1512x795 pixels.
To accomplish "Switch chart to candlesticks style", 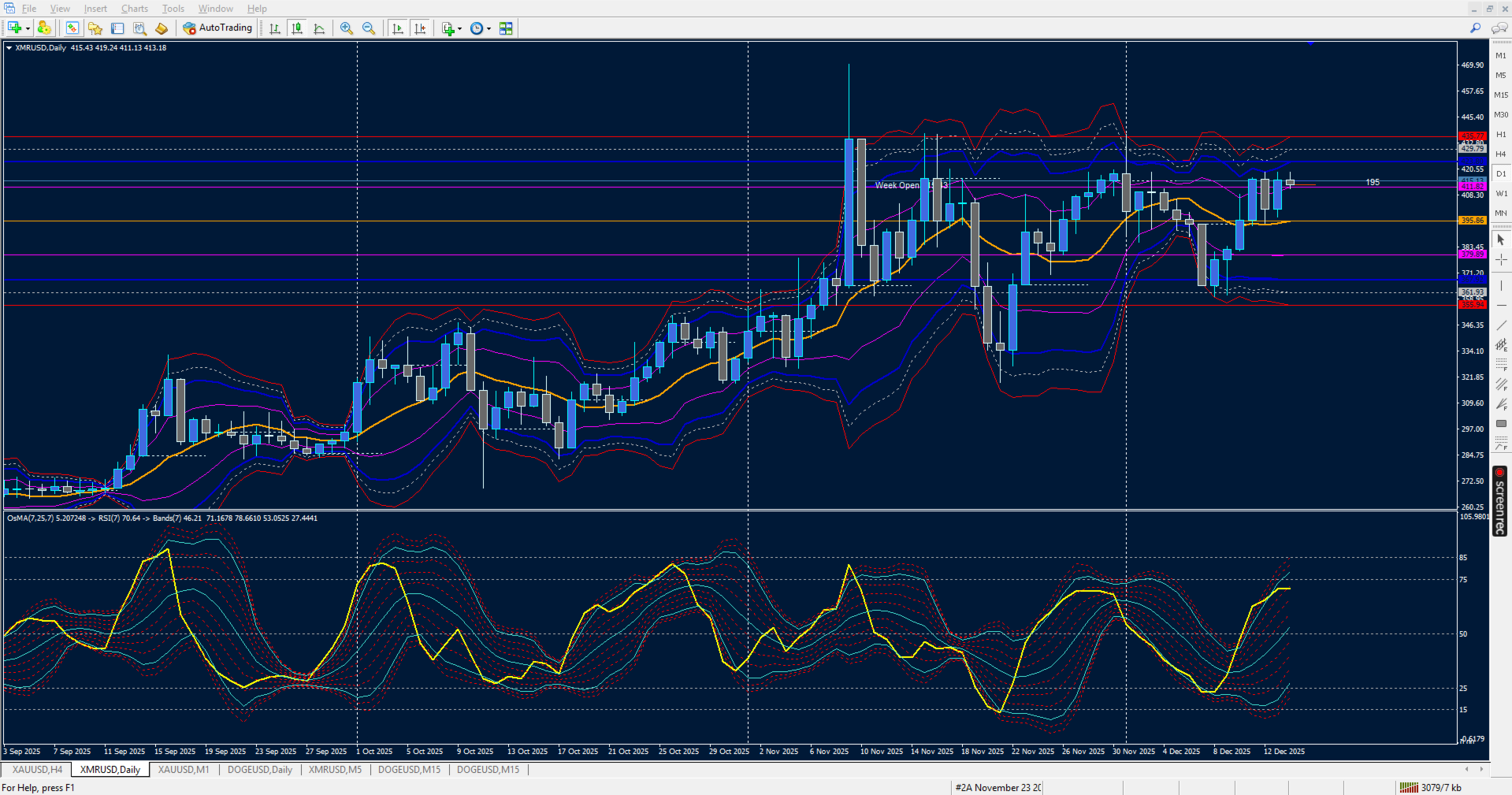I will 297,28.
